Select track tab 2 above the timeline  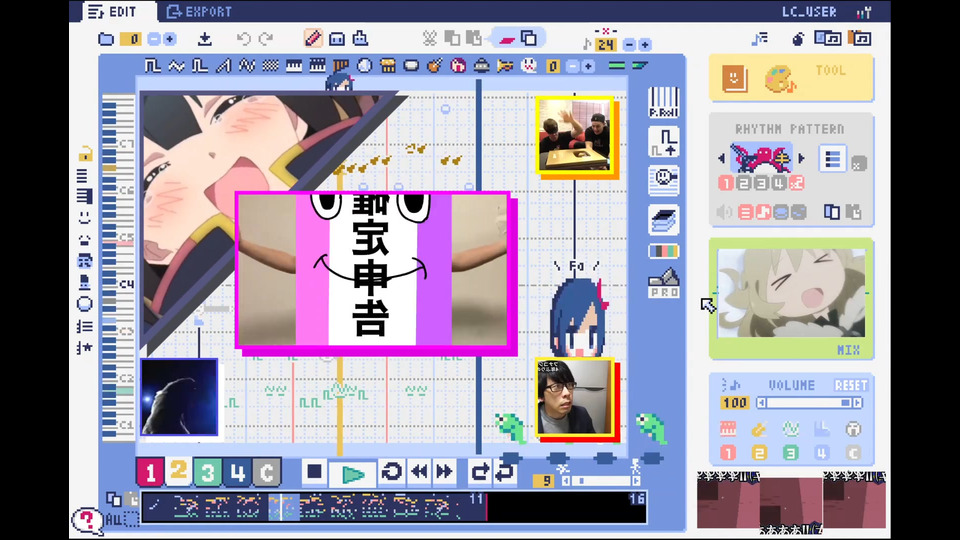pyautogui.click(x=178, y=471)
